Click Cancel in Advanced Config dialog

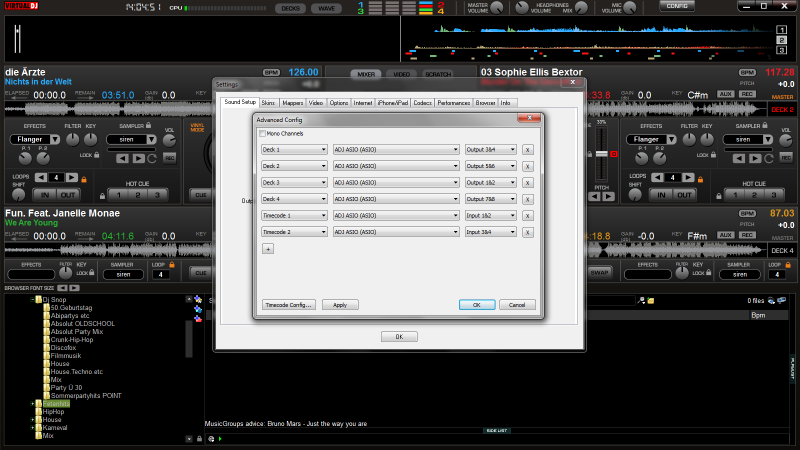point(517,305)
